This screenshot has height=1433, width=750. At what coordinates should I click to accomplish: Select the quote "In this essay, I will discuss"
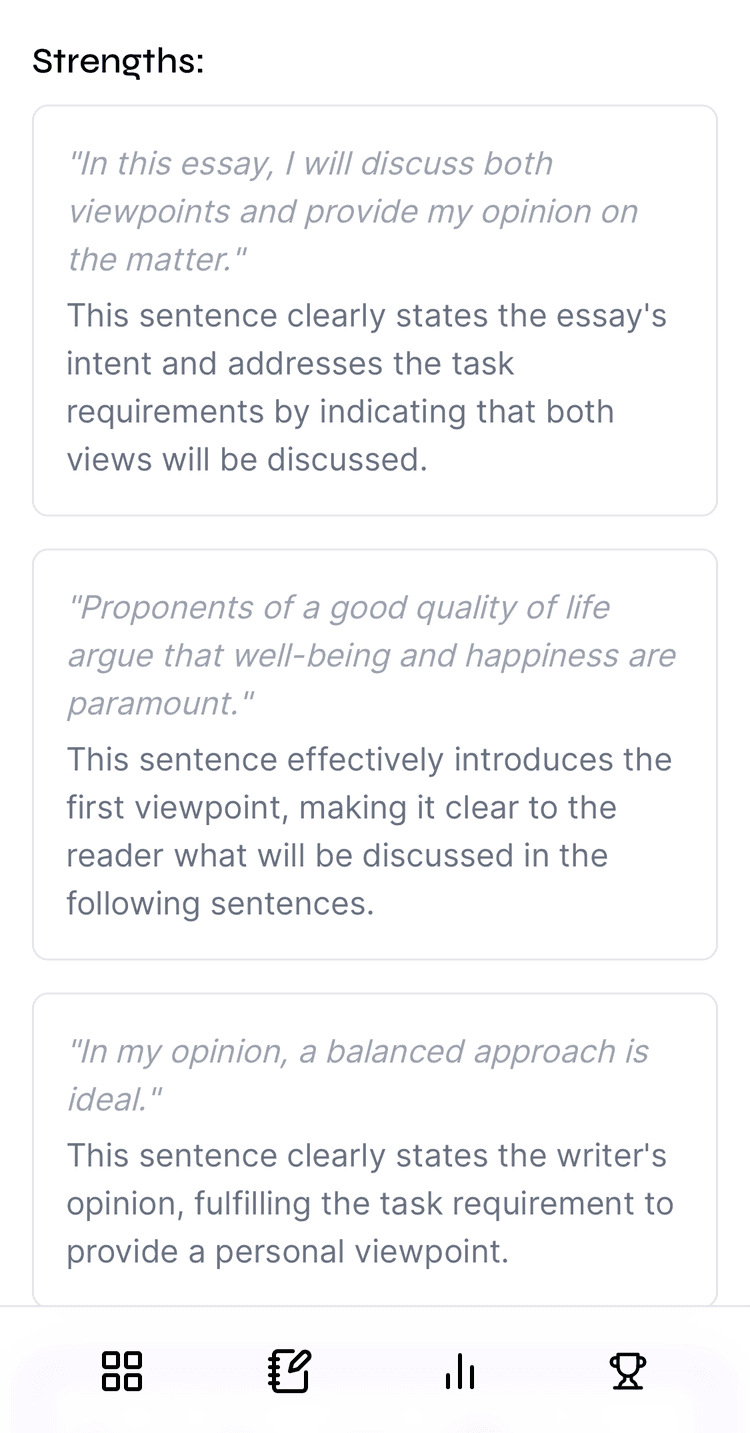pos(310,164)
